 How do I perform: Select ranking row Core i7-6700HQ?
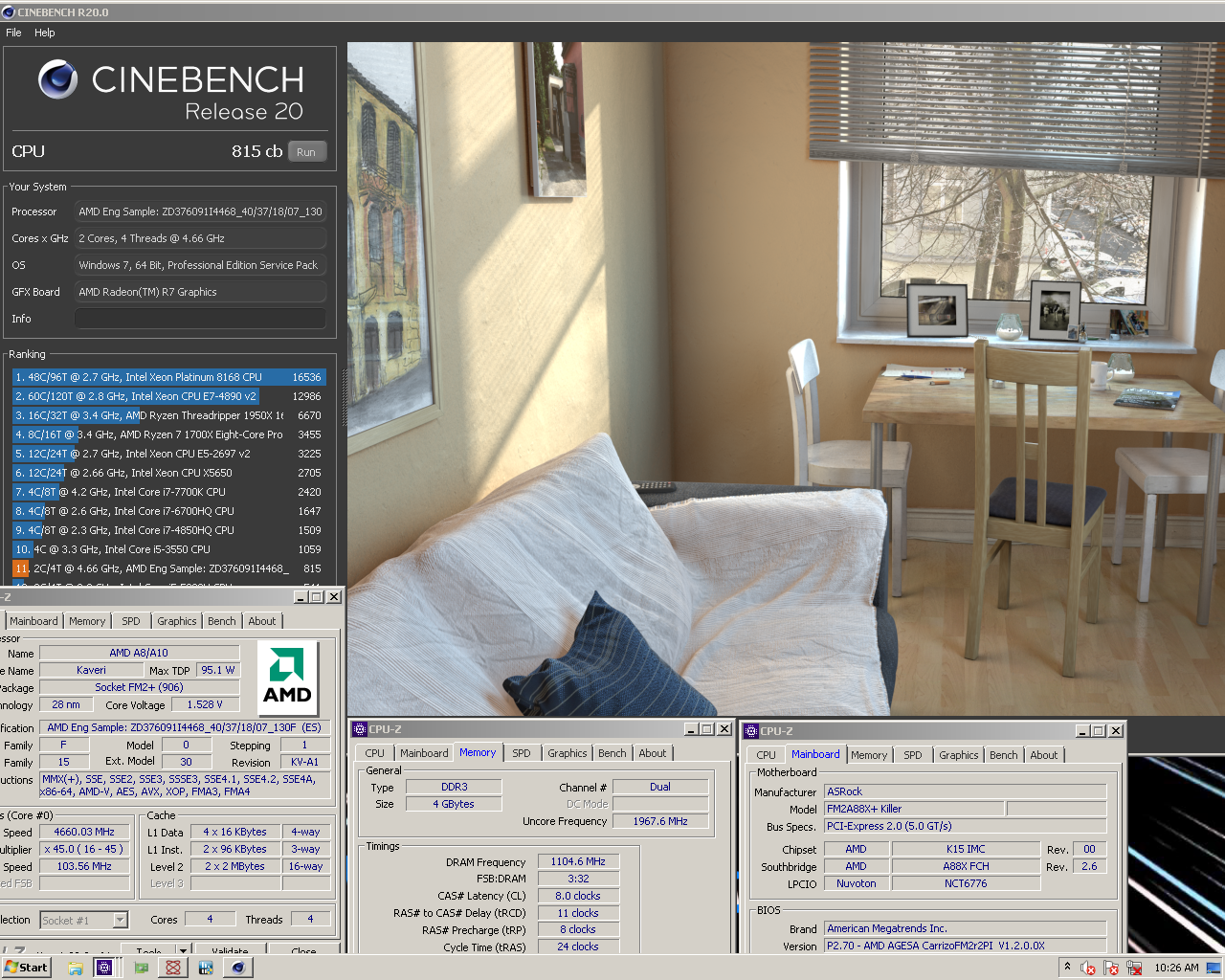pyautogui.click(x=168, y=511)
